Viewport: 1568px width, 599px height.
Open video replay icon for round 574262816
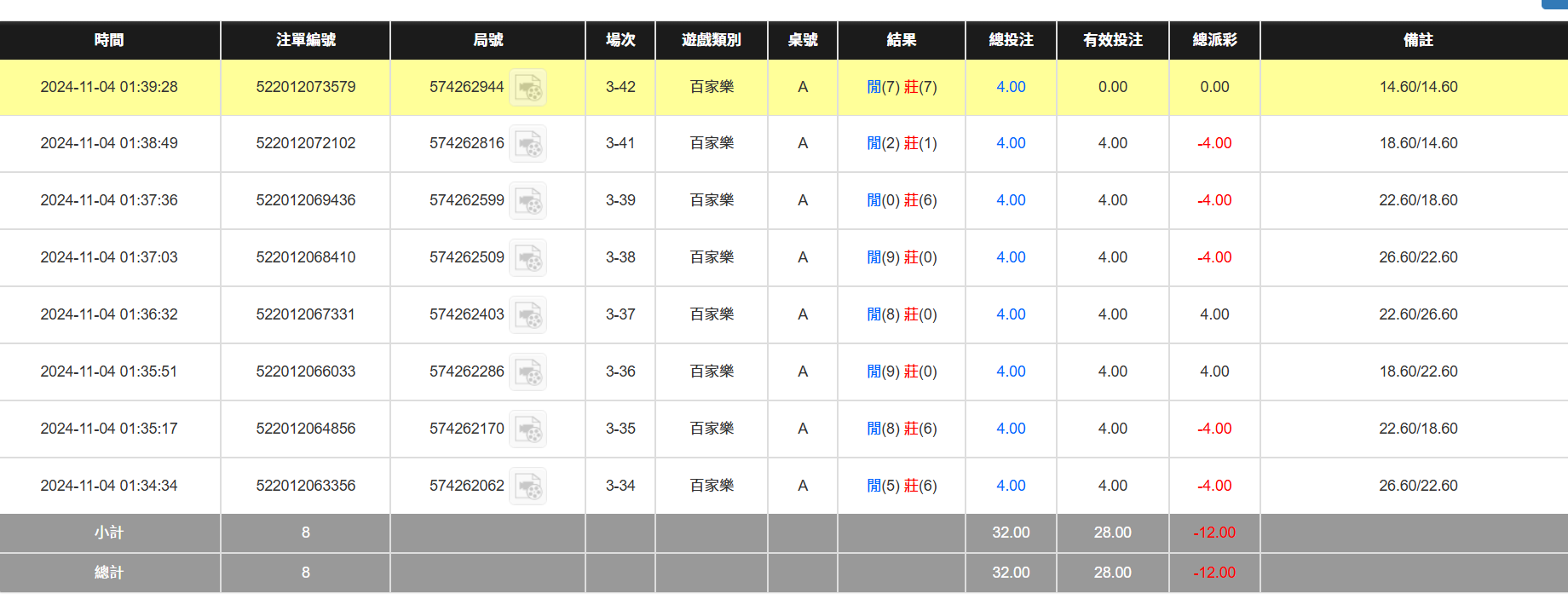tap(528, 144)
